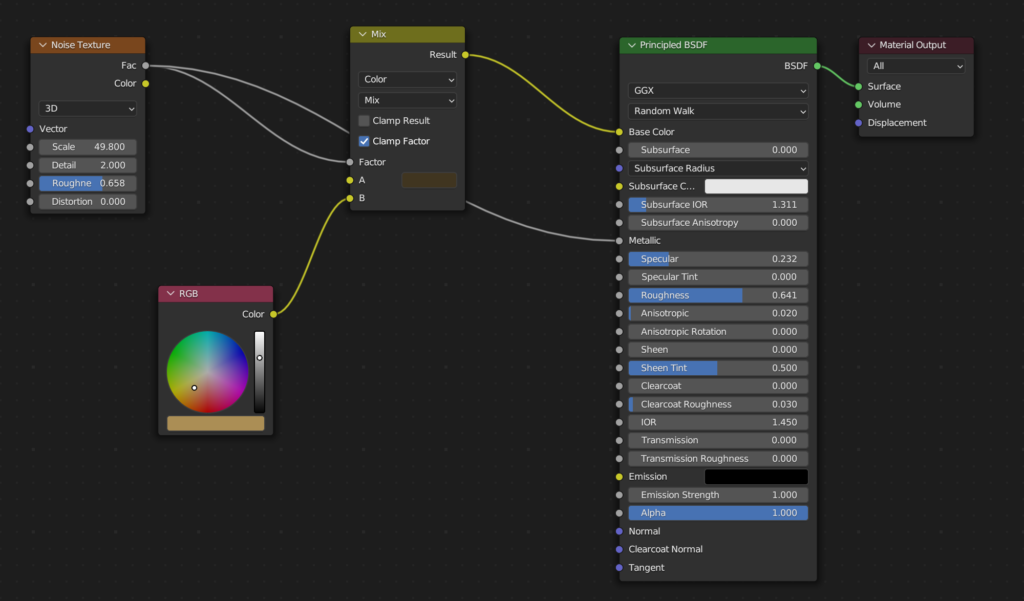Click the Emission color swatch
Image resolution: width=1024 pixels, height=601 pixels.
[756, 477]
